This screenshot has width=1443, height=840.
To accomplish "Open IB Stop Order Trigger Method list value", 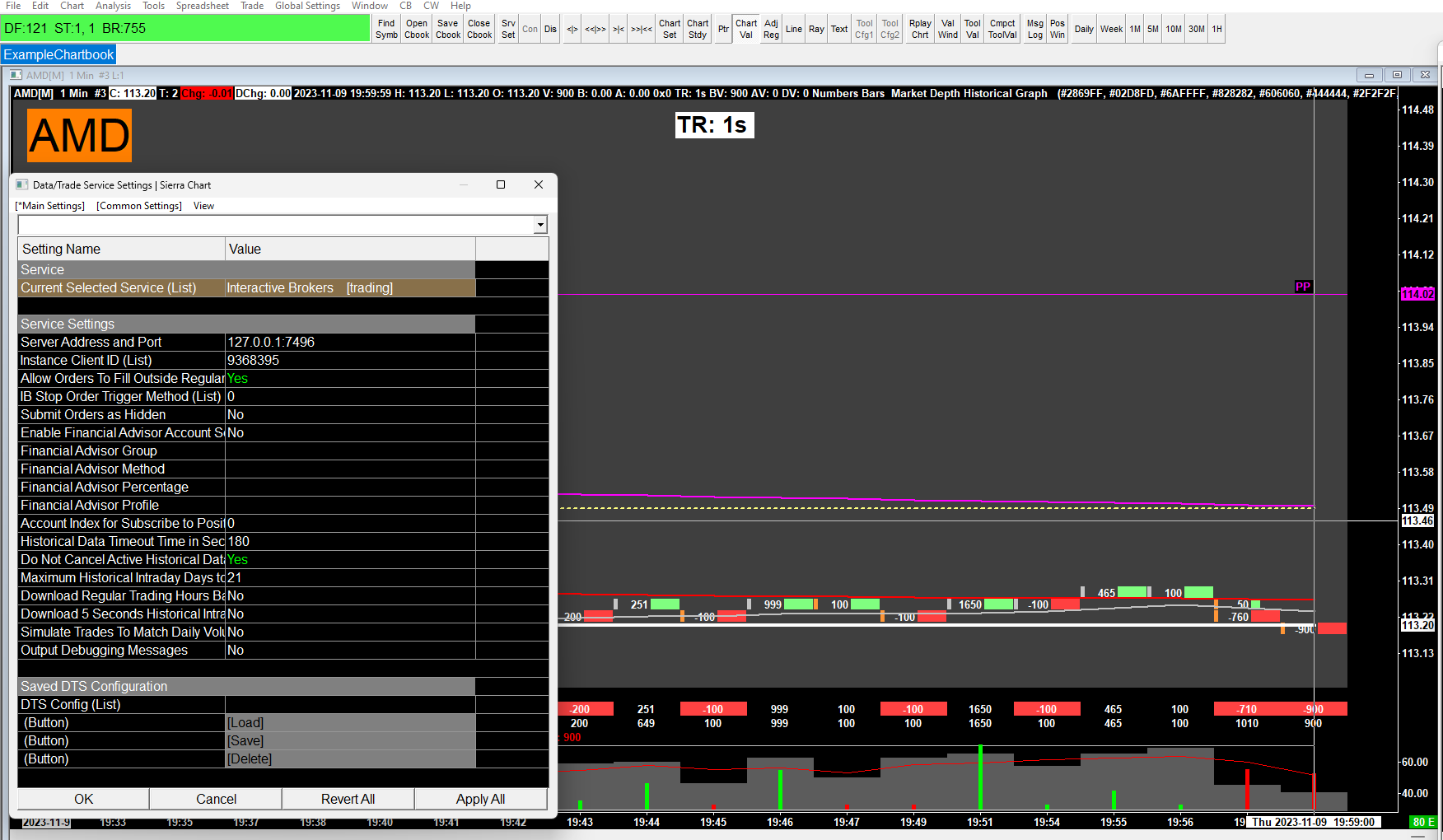I will coord(350,397).
